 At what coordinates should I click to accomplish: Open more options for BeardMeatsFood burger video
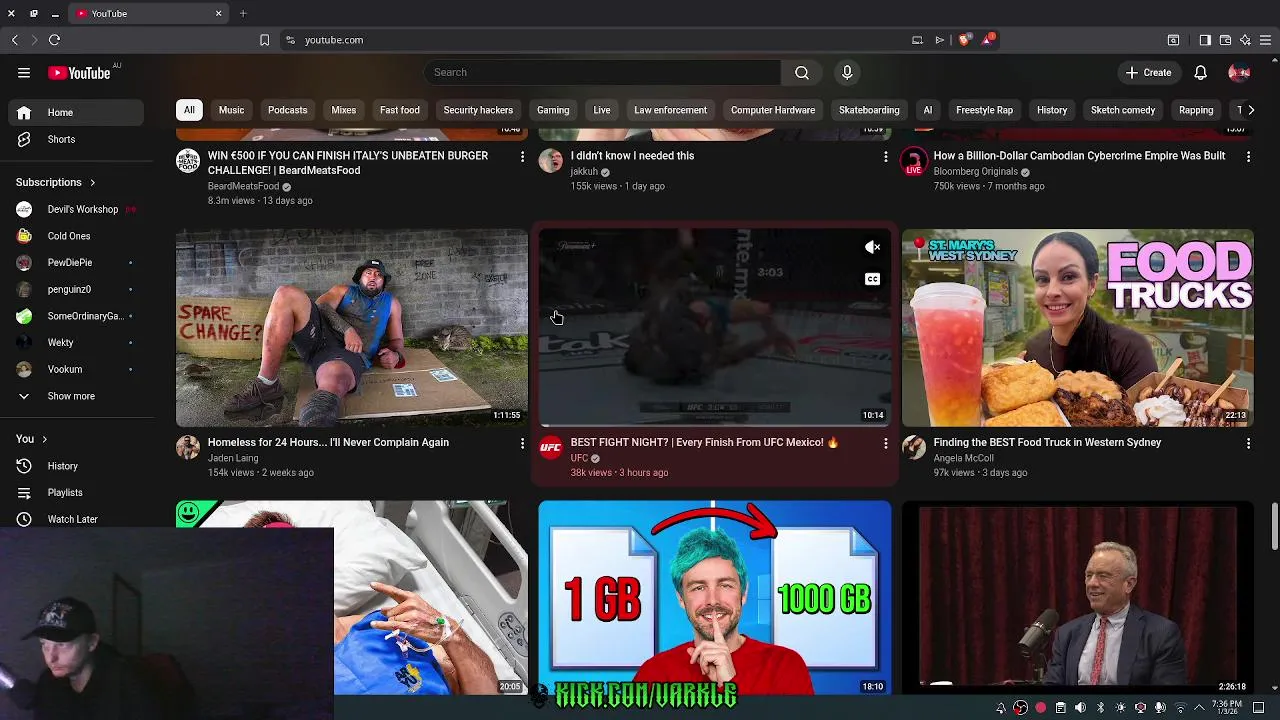point(522,157)
